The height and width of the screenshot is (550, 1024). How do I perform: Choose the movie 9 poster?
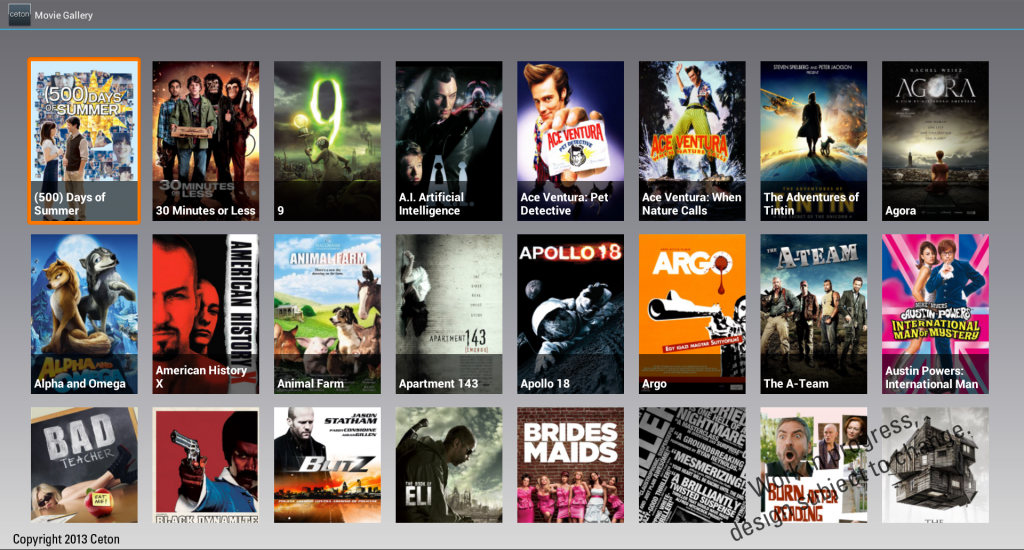[327, 141]
